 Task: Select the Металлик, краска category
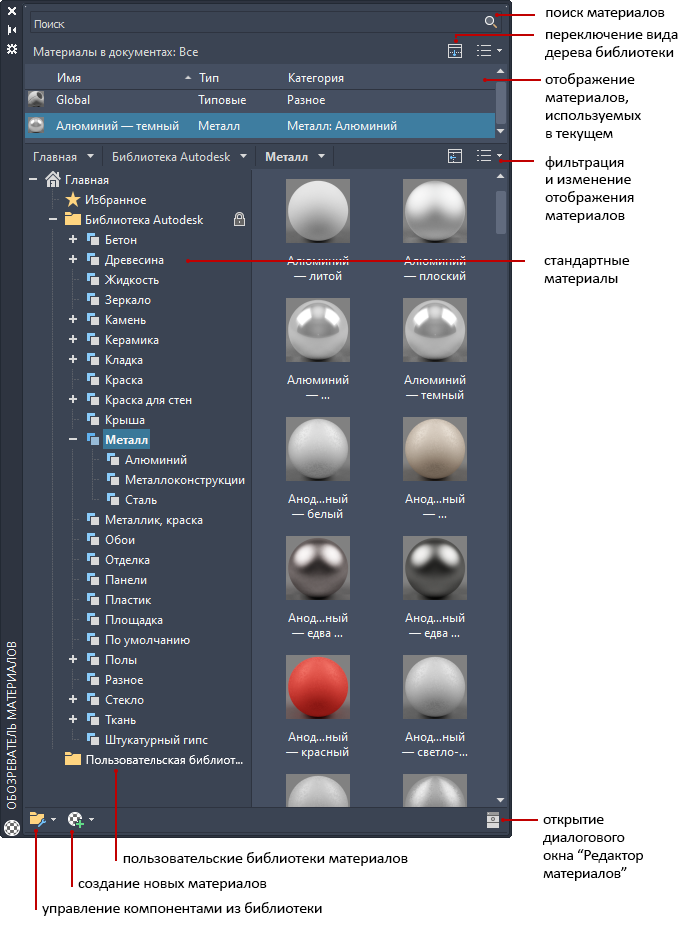click(145, 520)
